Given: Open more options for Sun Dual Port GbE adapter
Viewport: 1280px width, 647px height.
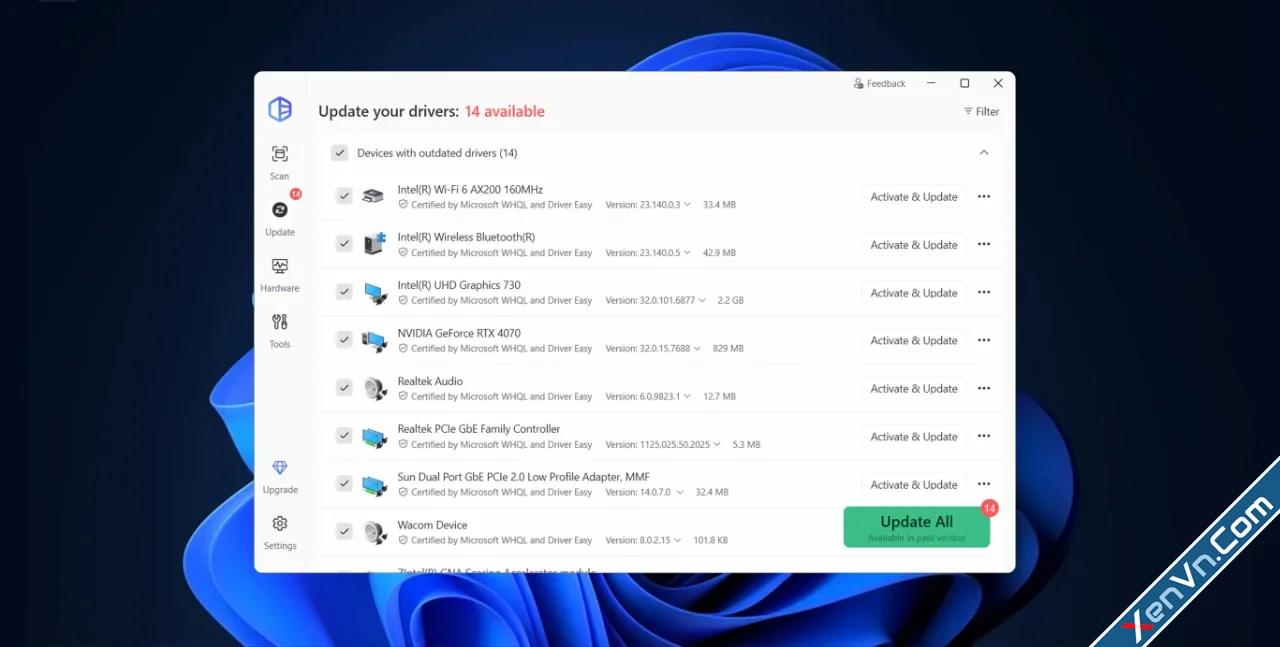Looking at the screenshot, I should pos(984,484).
